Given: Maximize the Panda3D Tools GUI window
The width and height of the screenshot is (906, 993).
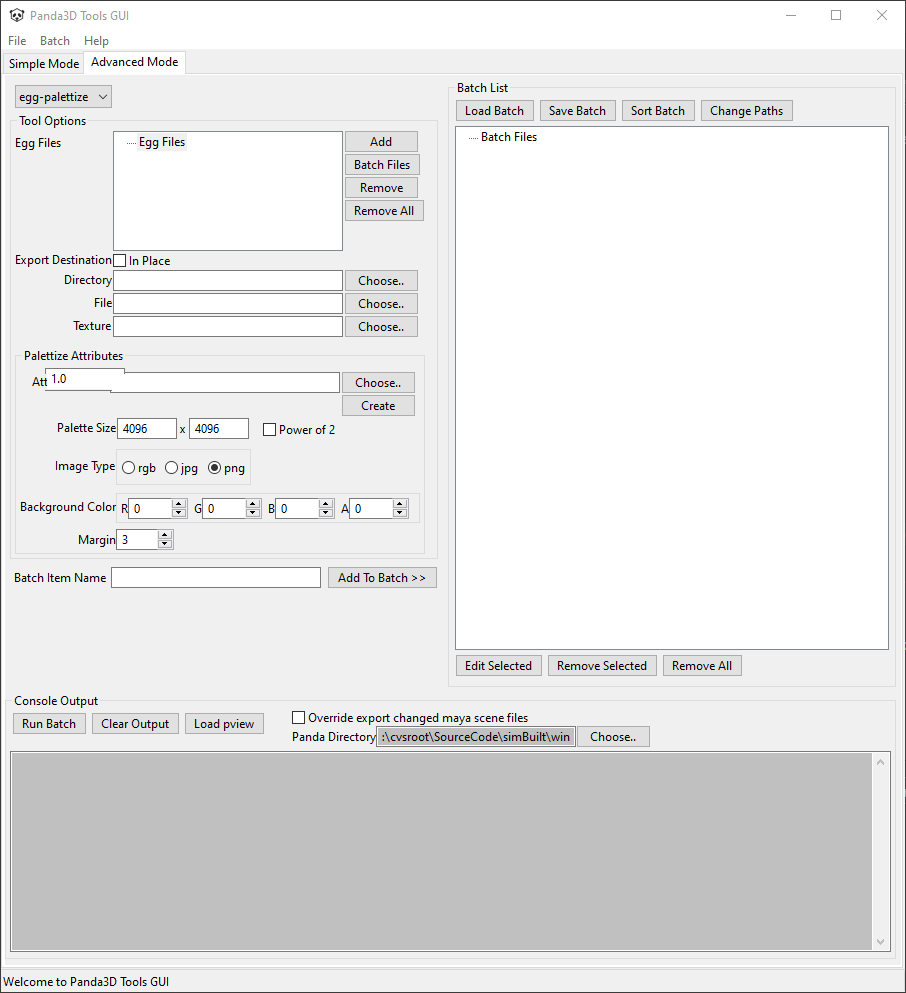Looking at the screenshot, I should tap(836, 15).
